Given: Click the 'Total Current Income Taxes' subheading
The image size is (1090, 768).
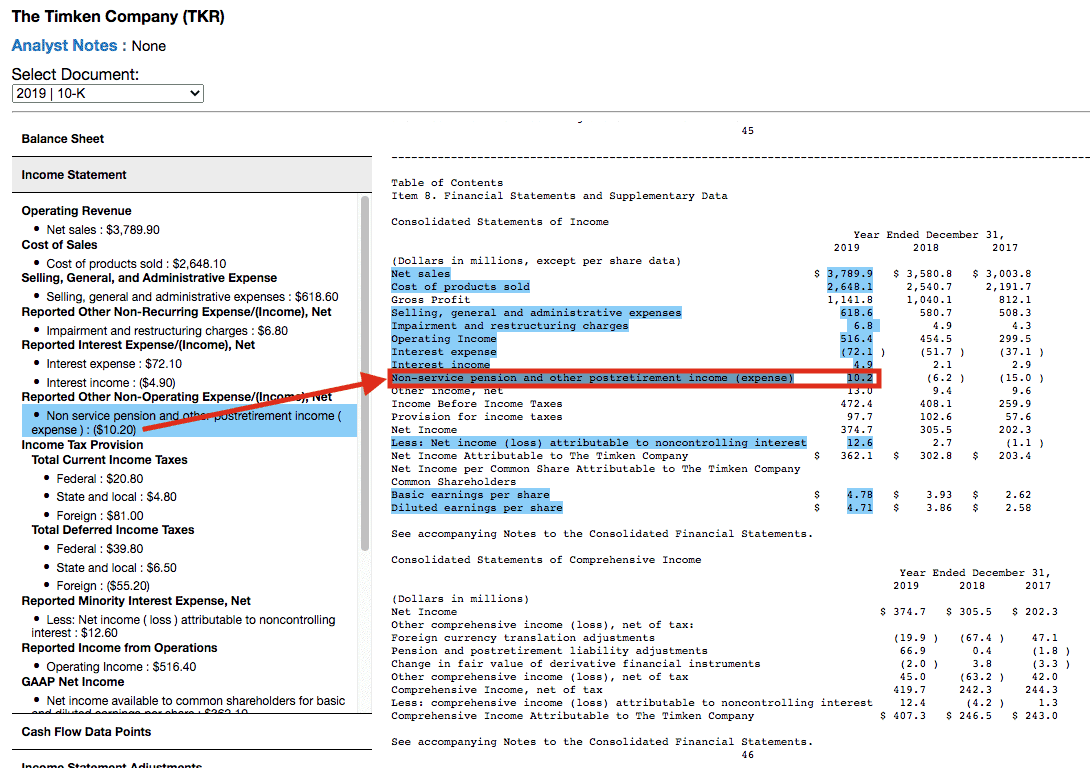Looking at the screenshot, I should tap(109, 460).
